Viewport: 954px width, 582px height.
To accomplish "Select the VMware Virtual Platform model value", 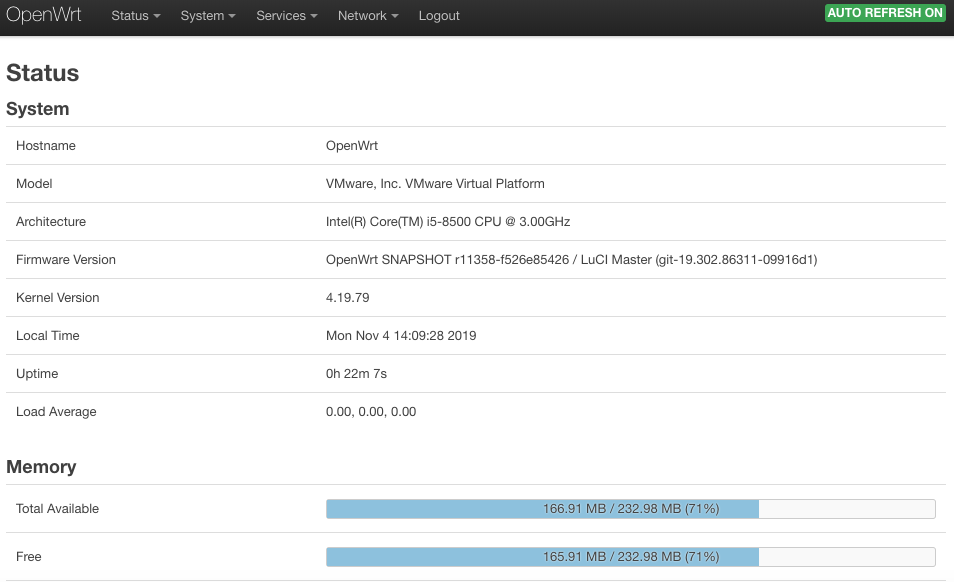I will pos(435,184).
